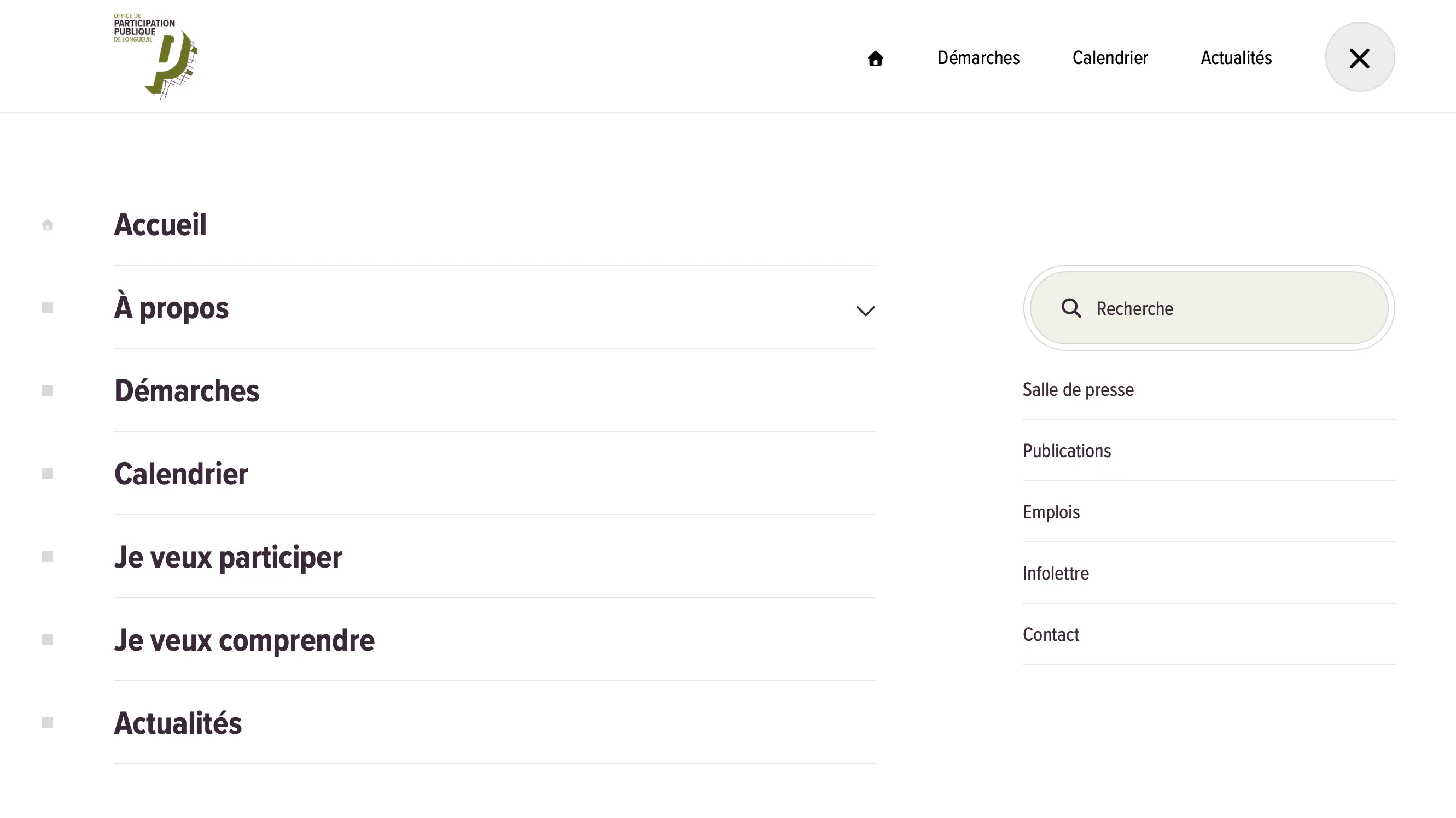Subscribe via the Infolettre link
The height and width of the screenshot is (818, 1456).
pyautogui.click(x=1055, y=573)
